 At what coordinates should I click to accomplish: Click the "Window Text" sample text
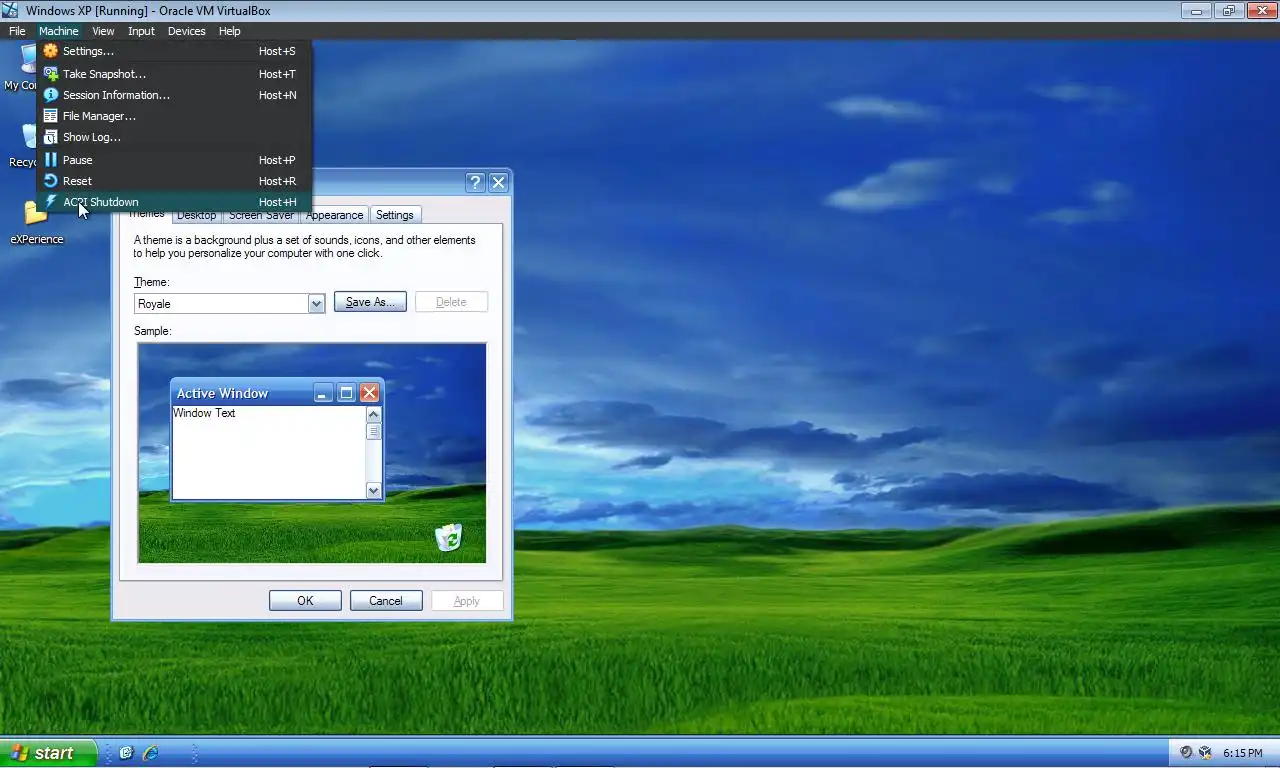click(204, 413)
